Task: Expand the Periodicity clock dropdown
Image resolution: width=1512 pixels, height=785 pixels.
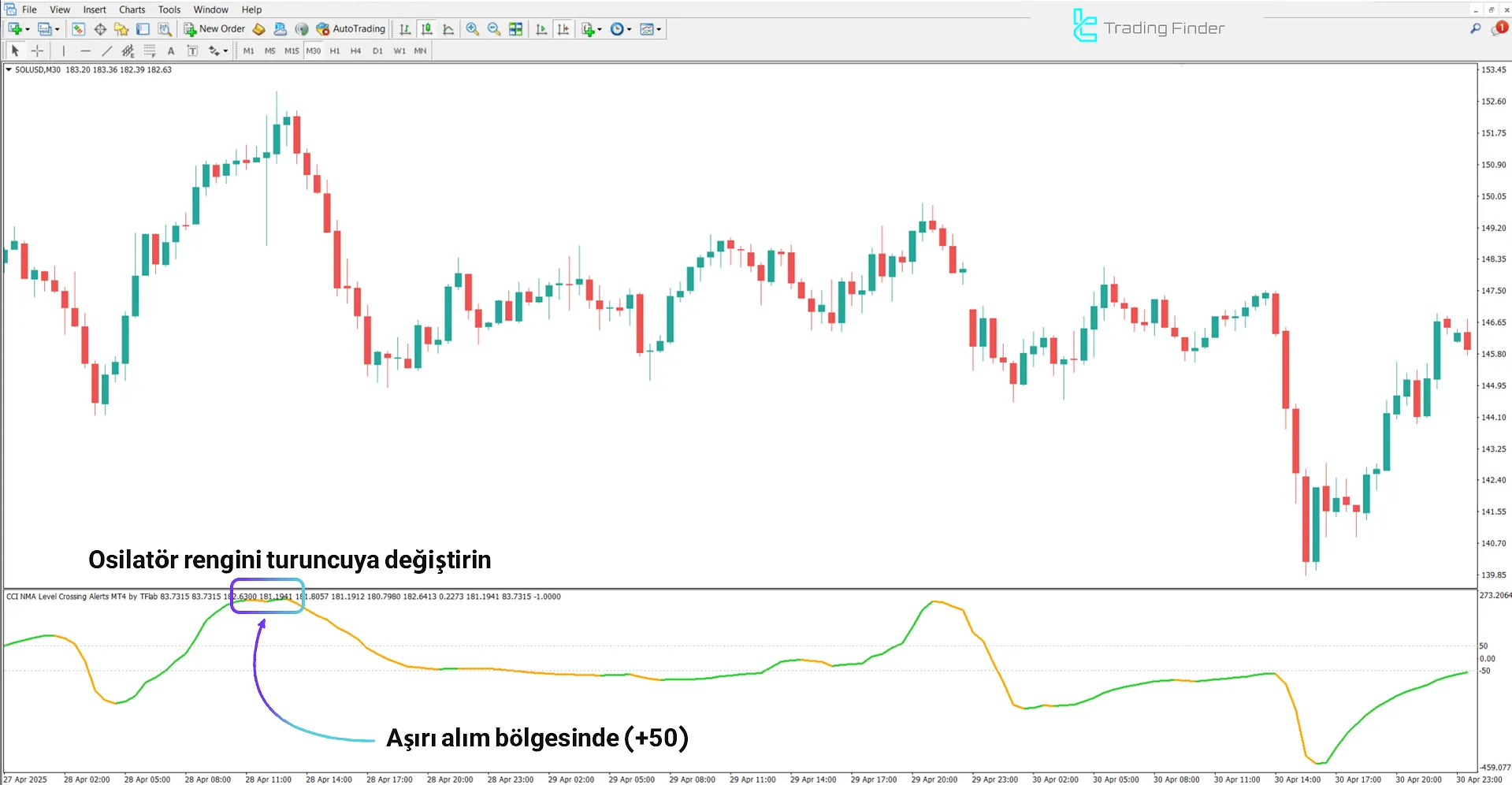Action: (629, 29)
